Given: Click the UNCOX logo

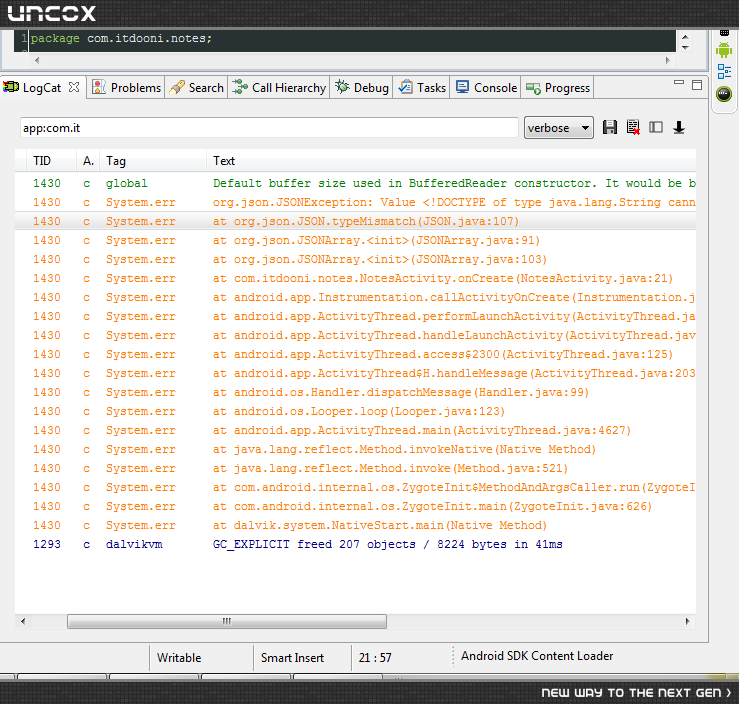Looking at the screenshot, I should coord(51,13).
